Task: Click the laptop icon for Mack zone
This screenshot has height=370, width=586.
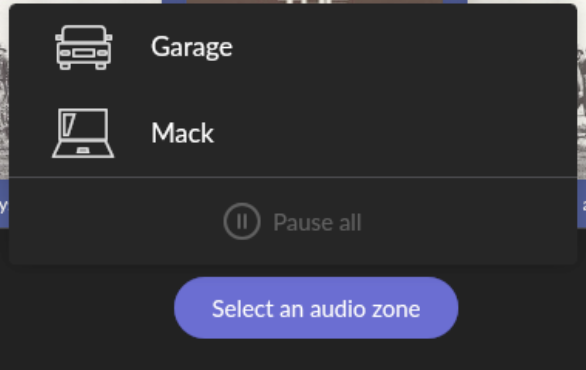Action: (x=83, y=133)
